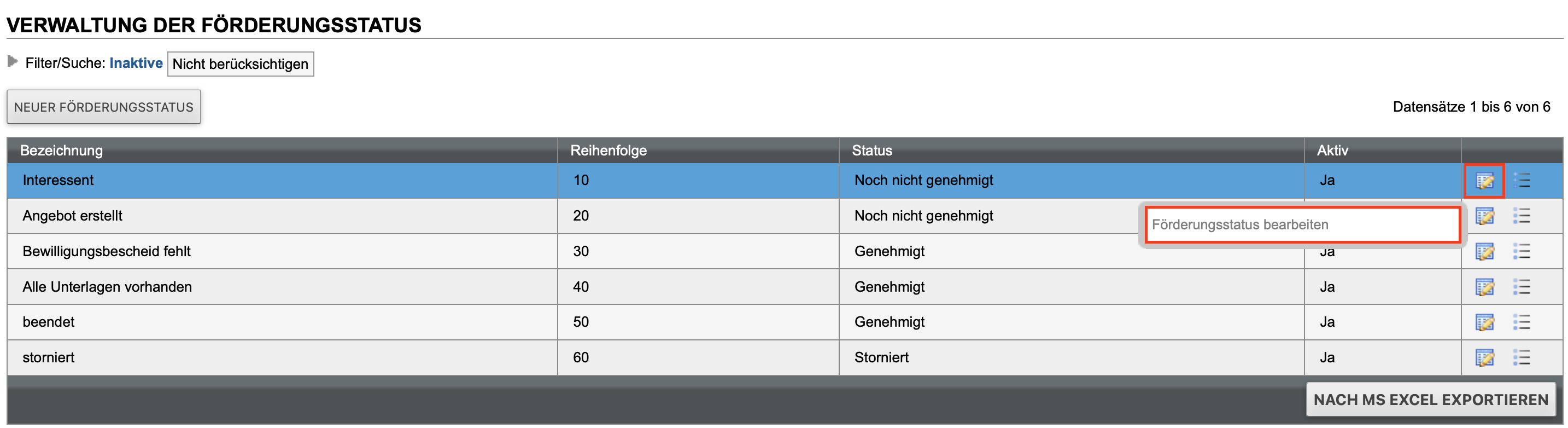Open list icon for Interessent row

(1521, 181)
